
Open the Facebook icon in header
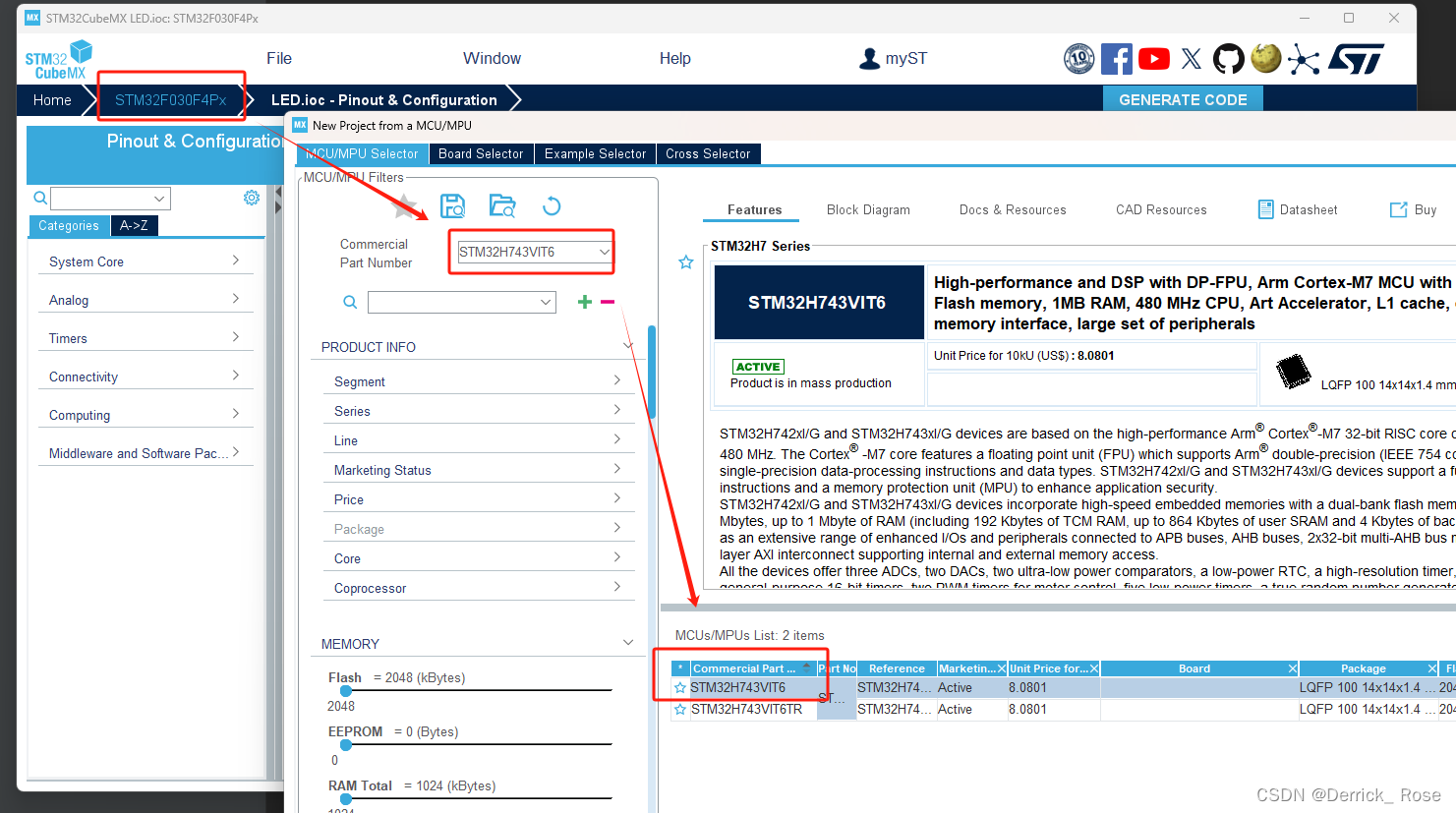pos(1117,59)
